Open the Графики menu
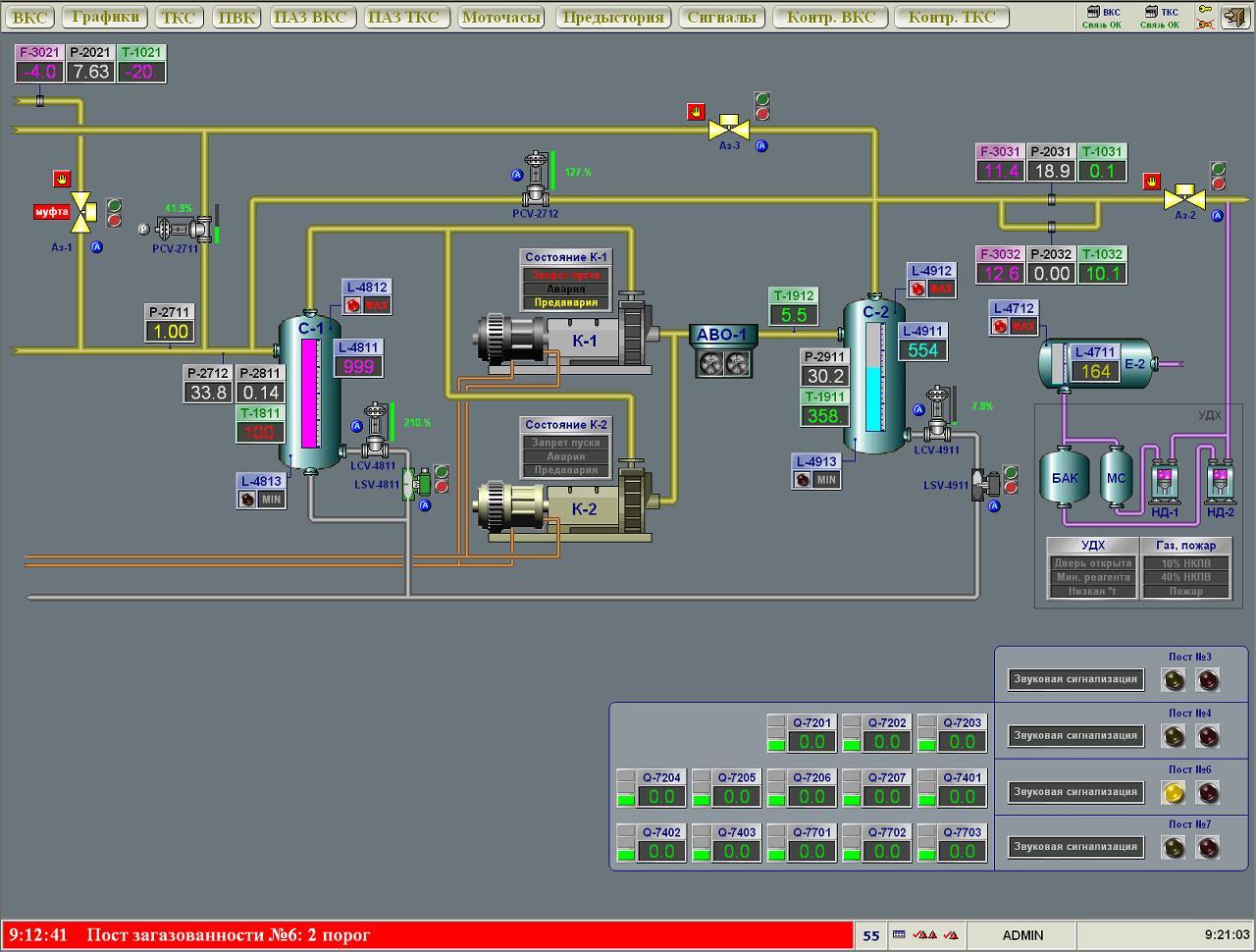Screen dimensions: 1256x952 pyautogui.click(x=105, y=17)
